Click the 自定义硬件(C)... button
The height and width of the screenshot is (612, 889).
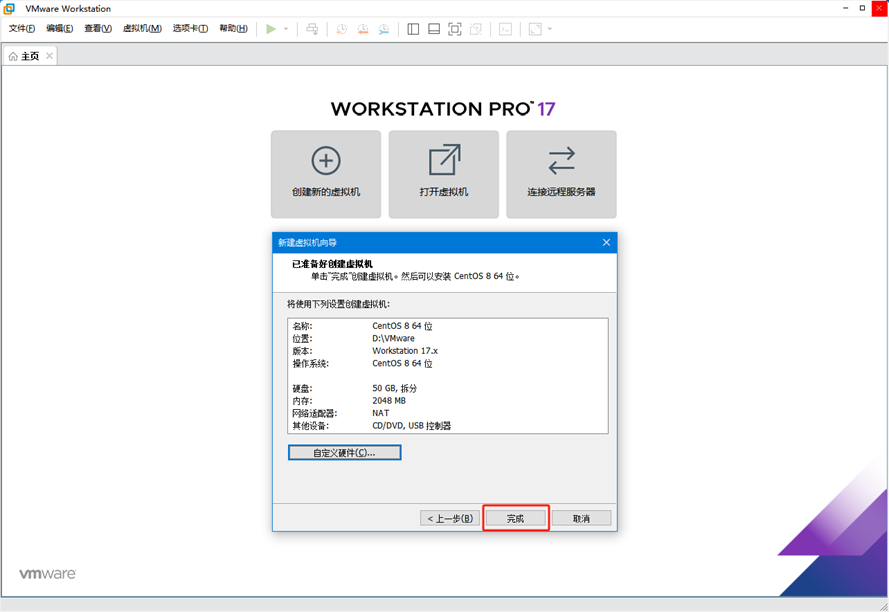click(x=344, y=453)
